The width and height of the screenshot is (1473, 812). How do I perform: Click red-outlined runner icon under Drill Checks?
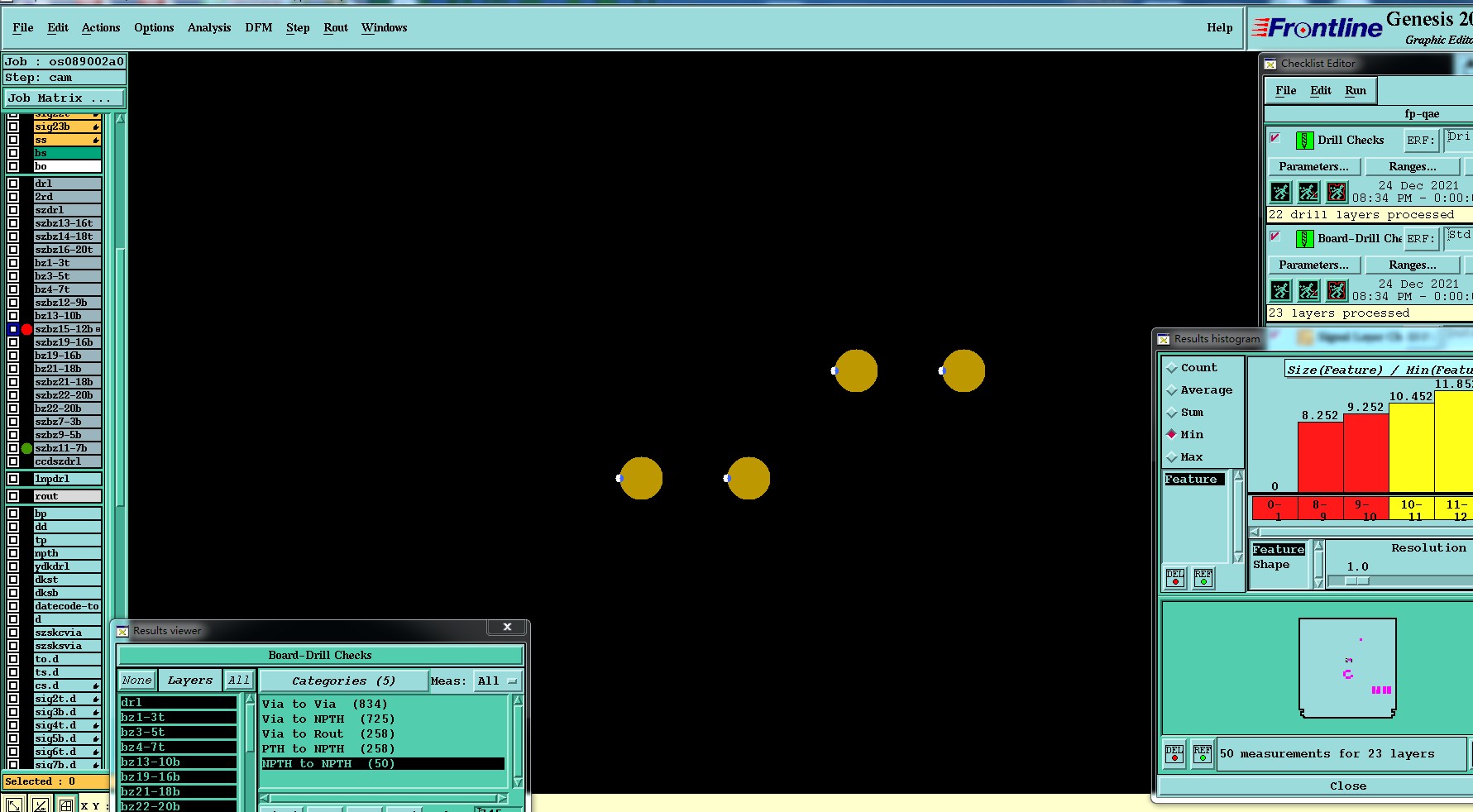pos(1337,193)
